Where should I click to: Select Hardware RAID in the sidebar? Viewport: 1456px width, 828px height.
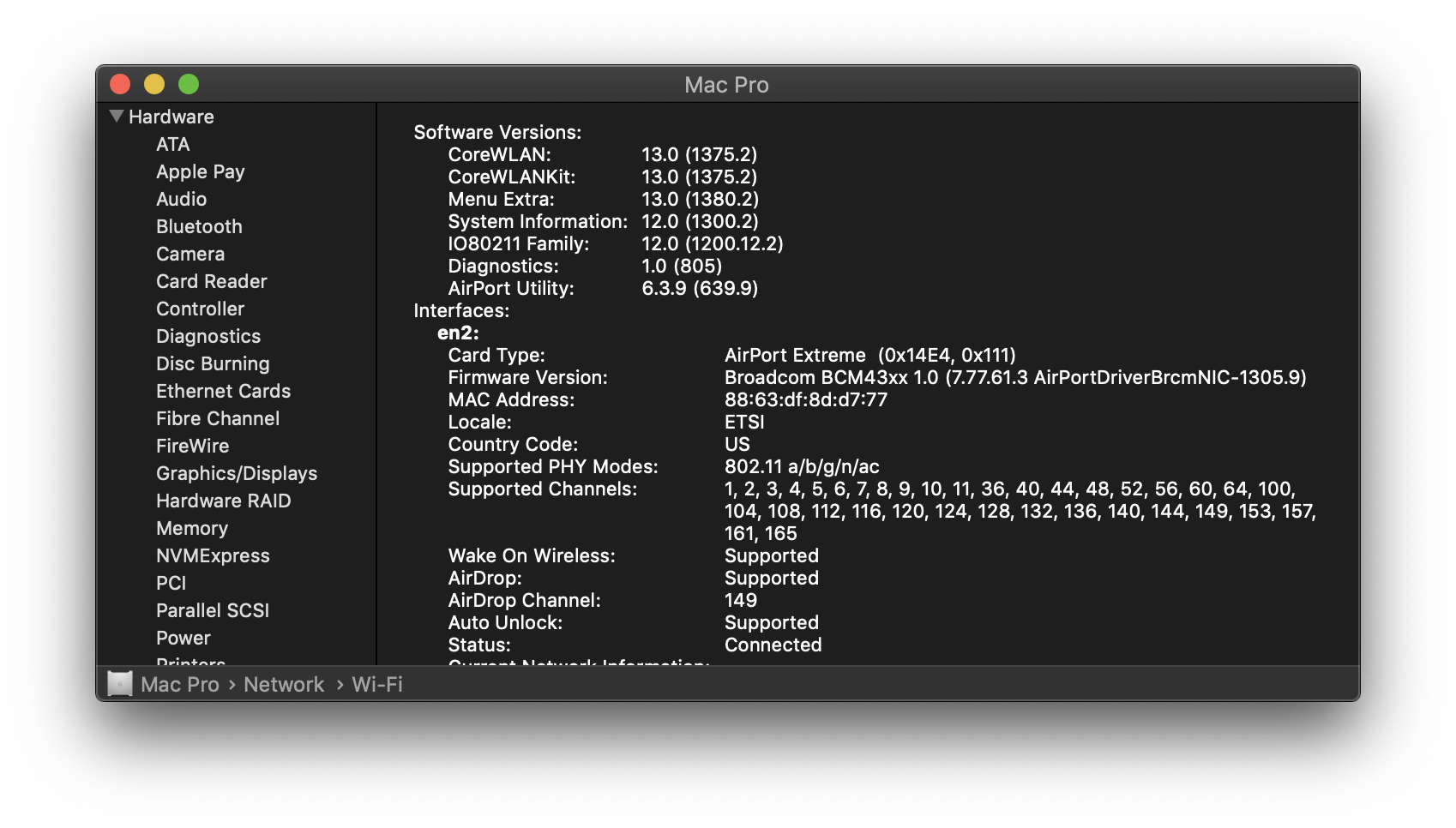click(224, 501)
